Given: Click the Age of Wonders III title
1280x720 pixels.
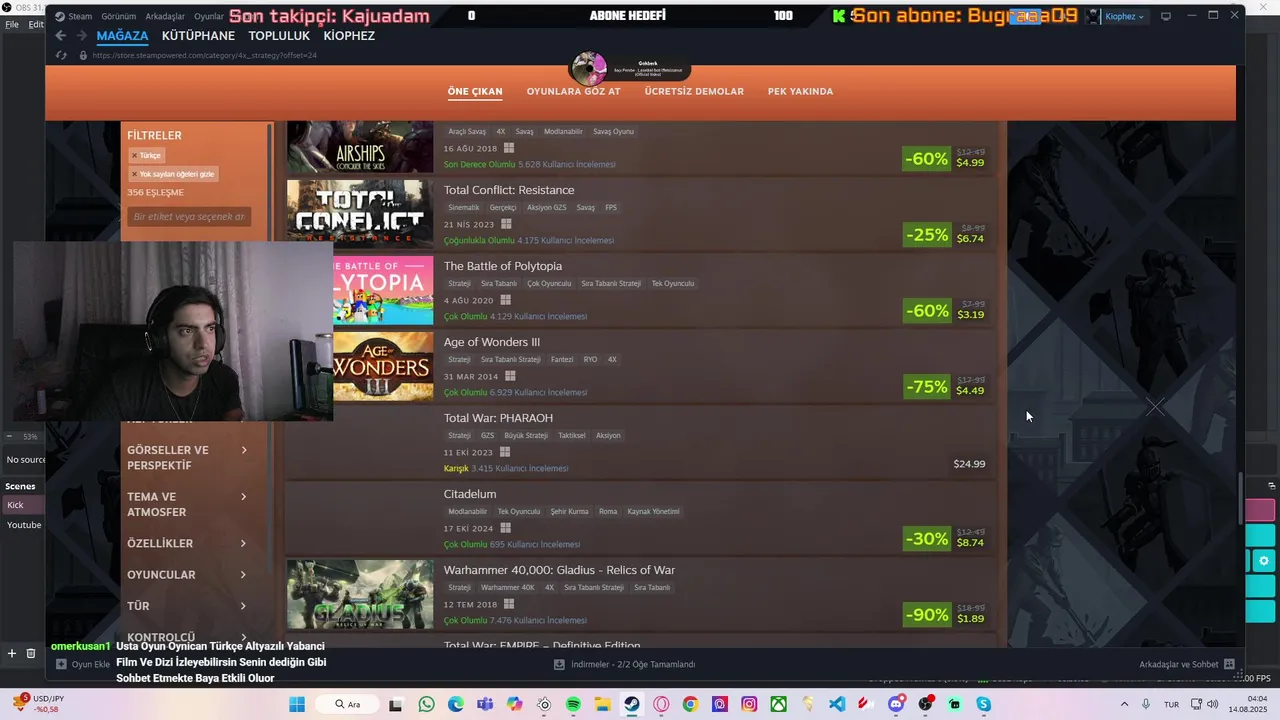Looking at the screenshot, I should [x=492, y=342].
